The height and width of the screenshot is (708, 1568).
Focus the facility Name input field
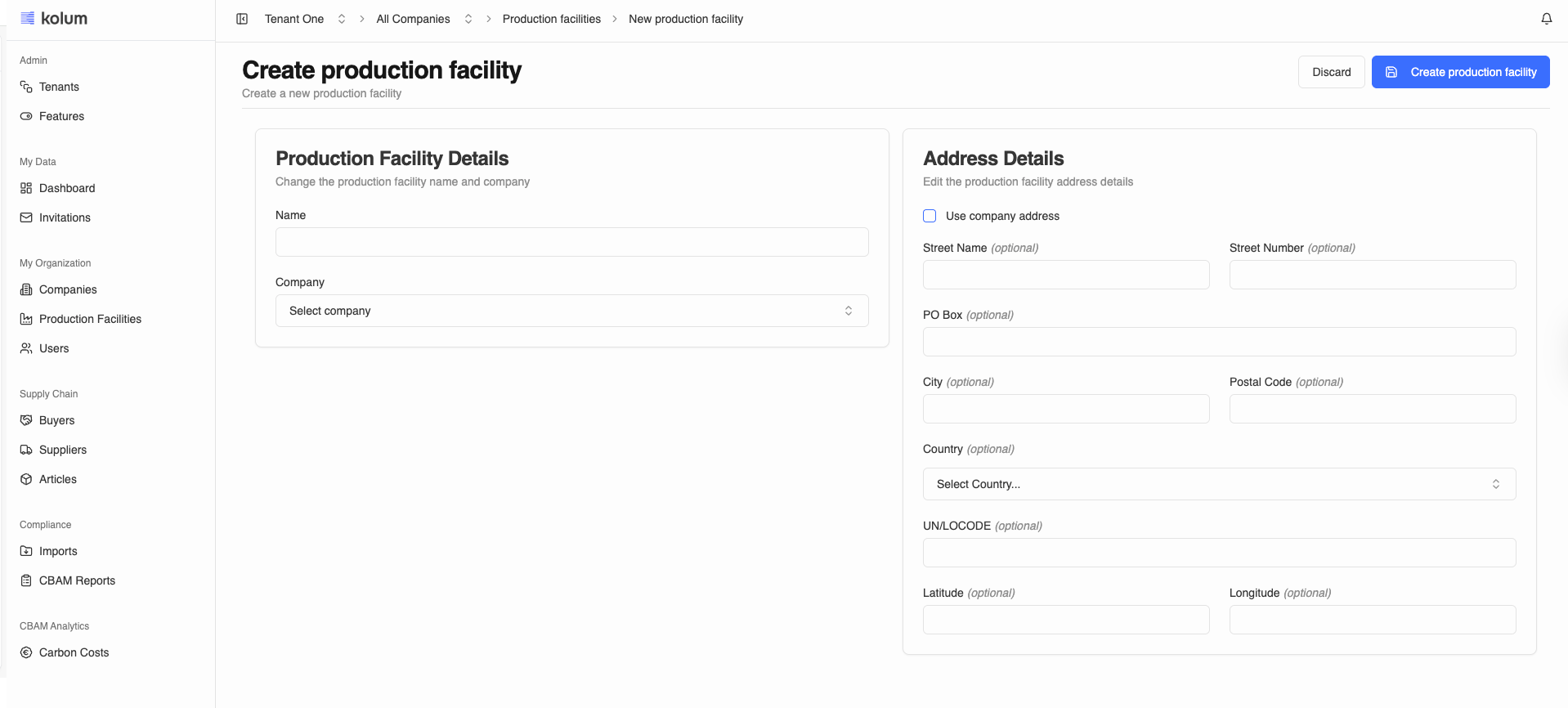tap(571, 242)
